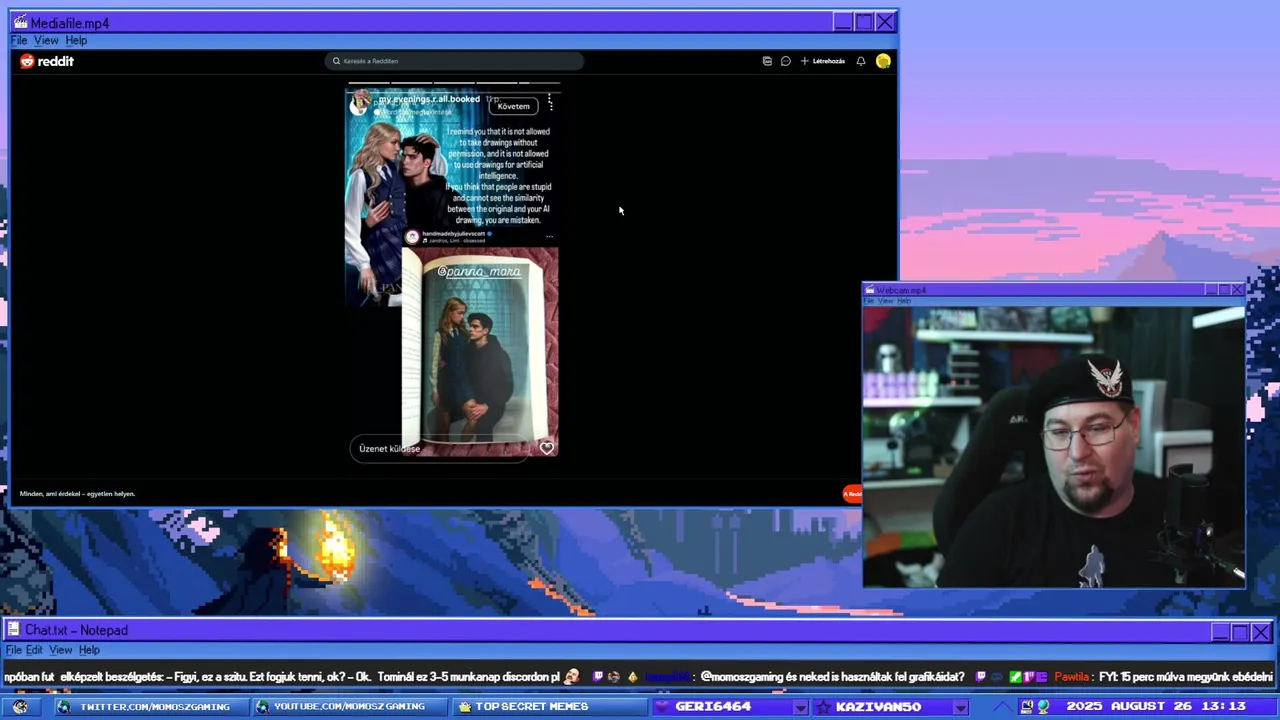Click the emoji face in chat ticker
The image size is (1280, 720).
click(571, 677)
